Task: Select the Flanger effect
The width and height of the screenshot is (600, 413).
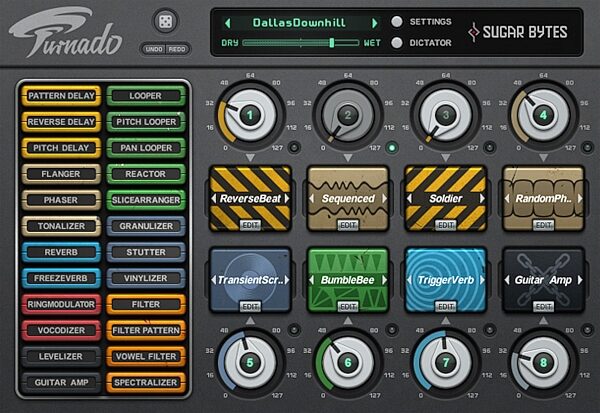Action: click(61, 174)
